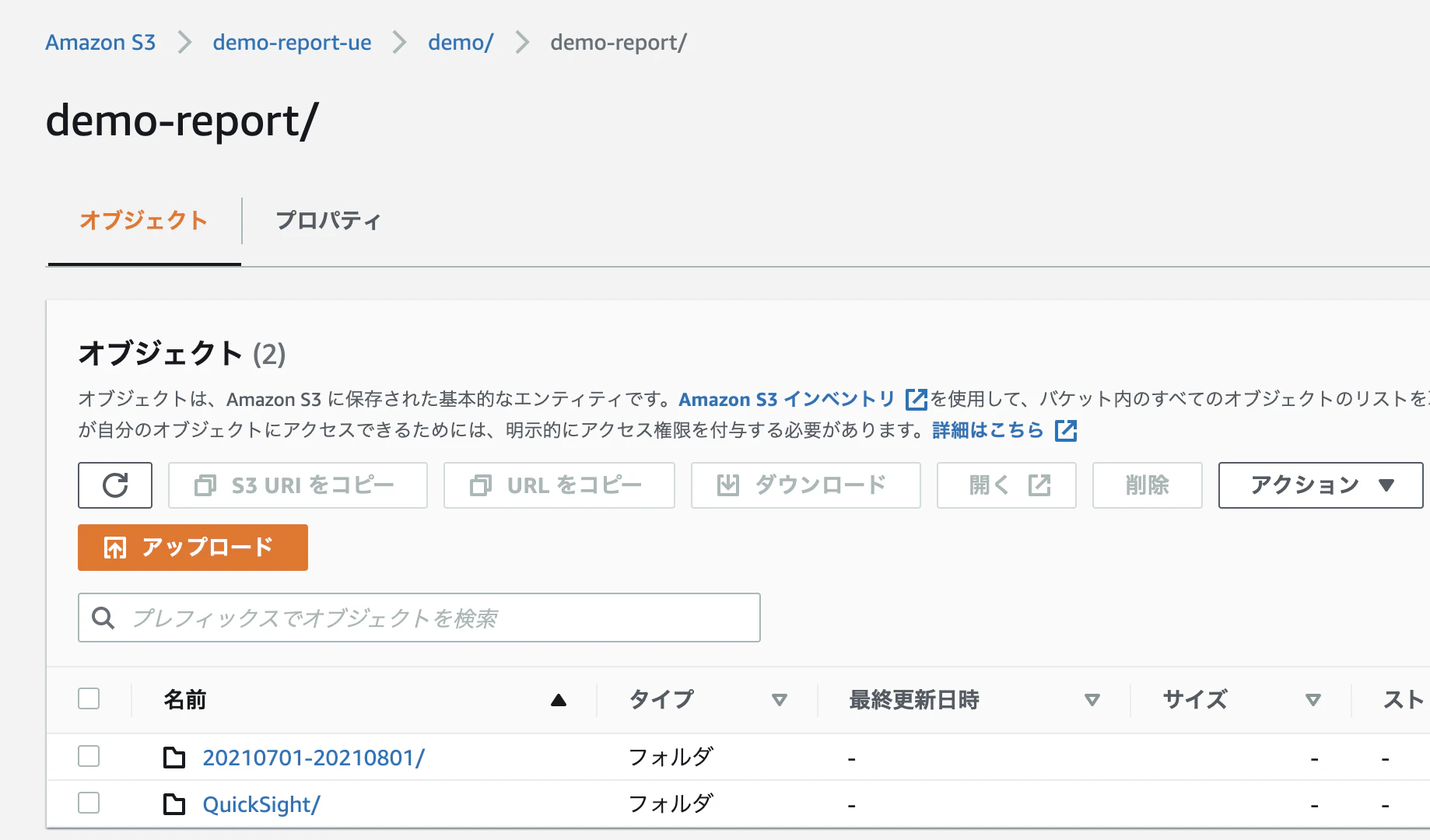
Task: Go to demo/ breadcrumb
Action: tap(461, 42)
